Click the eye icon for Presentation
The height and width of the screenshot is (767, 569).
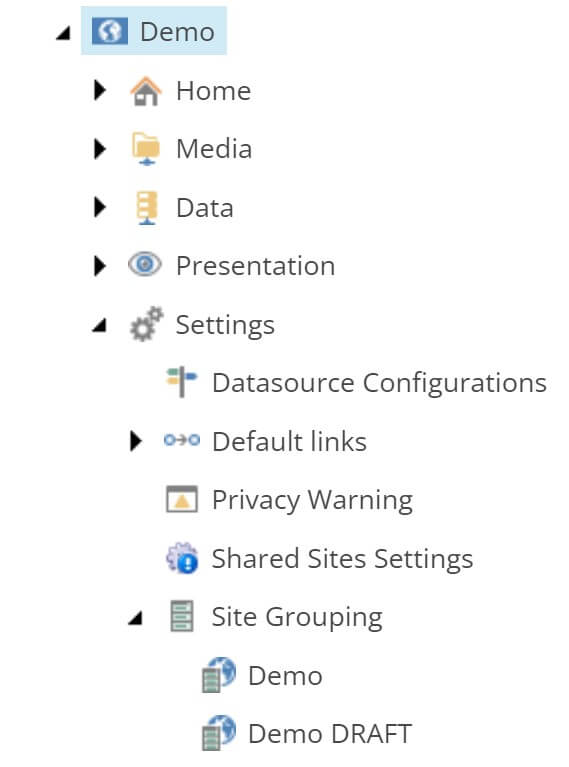click(145, 265)
